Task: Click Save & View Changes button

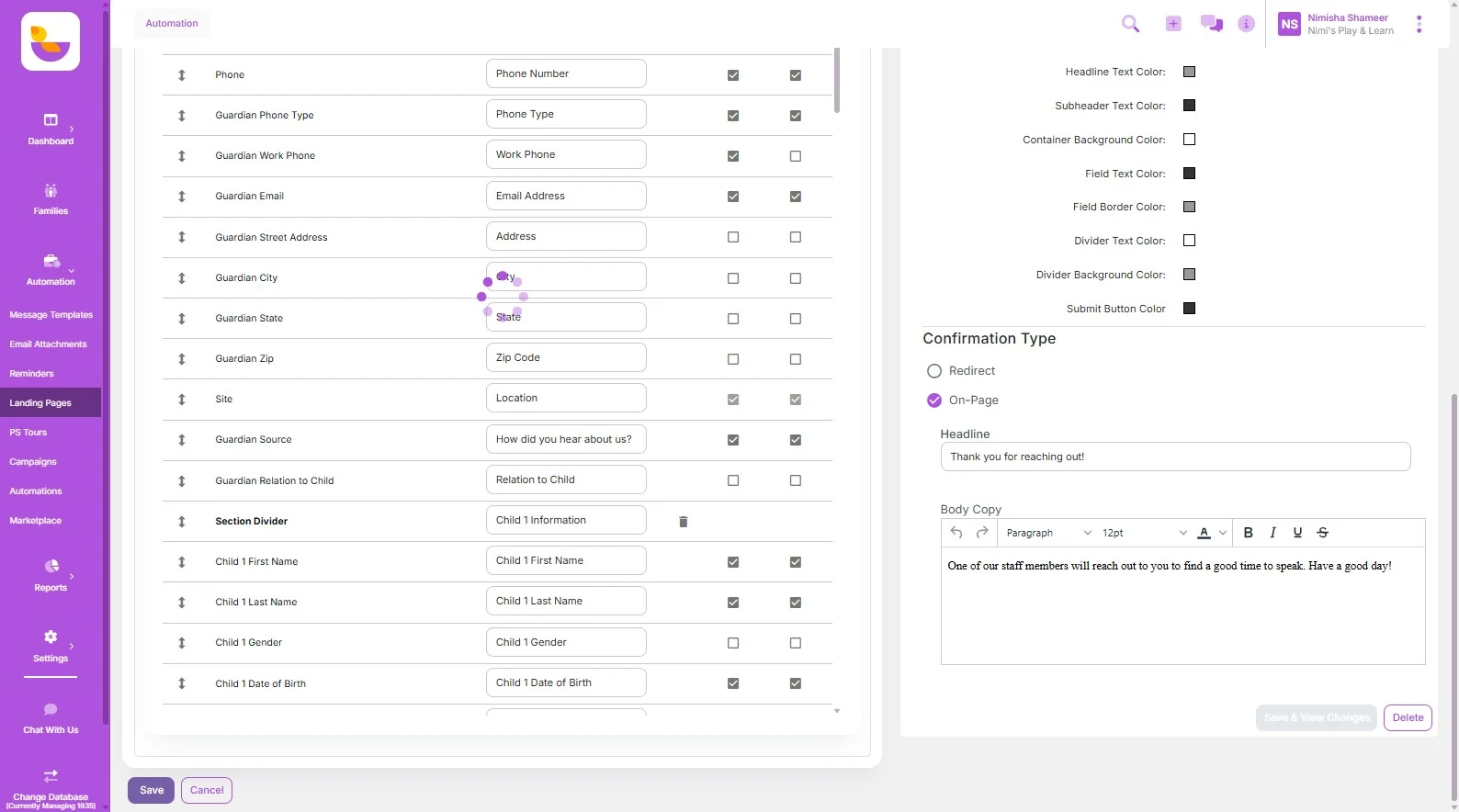Action: pos(1318,717)
